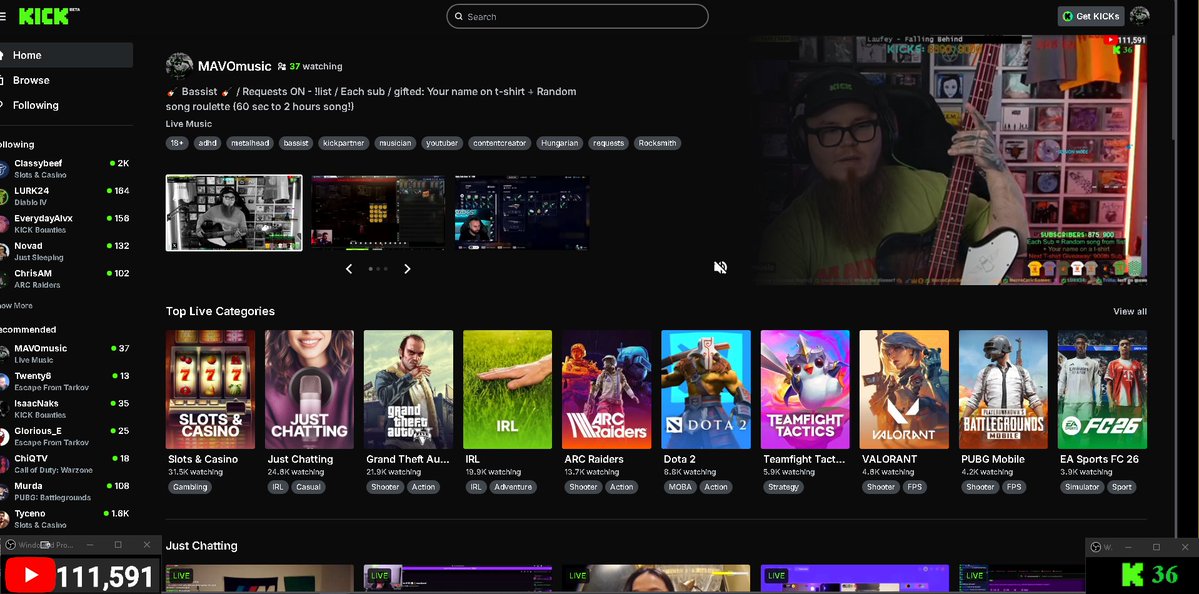
Task: Click the Strategy tag under Teamfight Tactics
Action: (783, 487)
